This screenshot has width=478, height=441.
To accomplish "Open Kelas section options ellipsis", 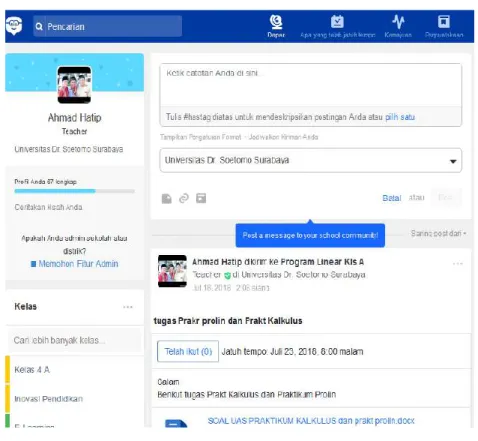I will coord(128,307).
